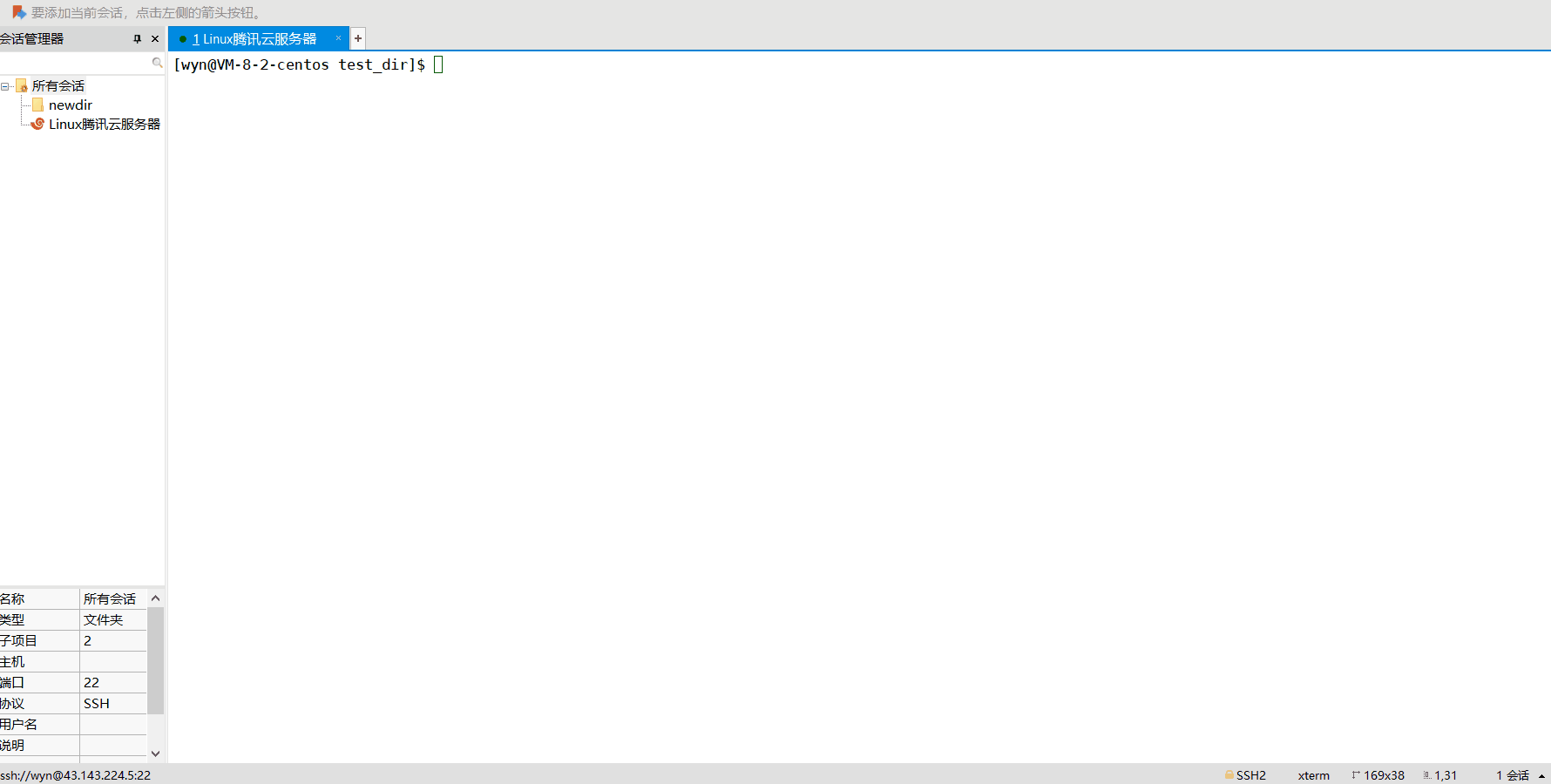Click the 端口 property label
Viewport: 1551px width, 784px height.
click(12, 682)
